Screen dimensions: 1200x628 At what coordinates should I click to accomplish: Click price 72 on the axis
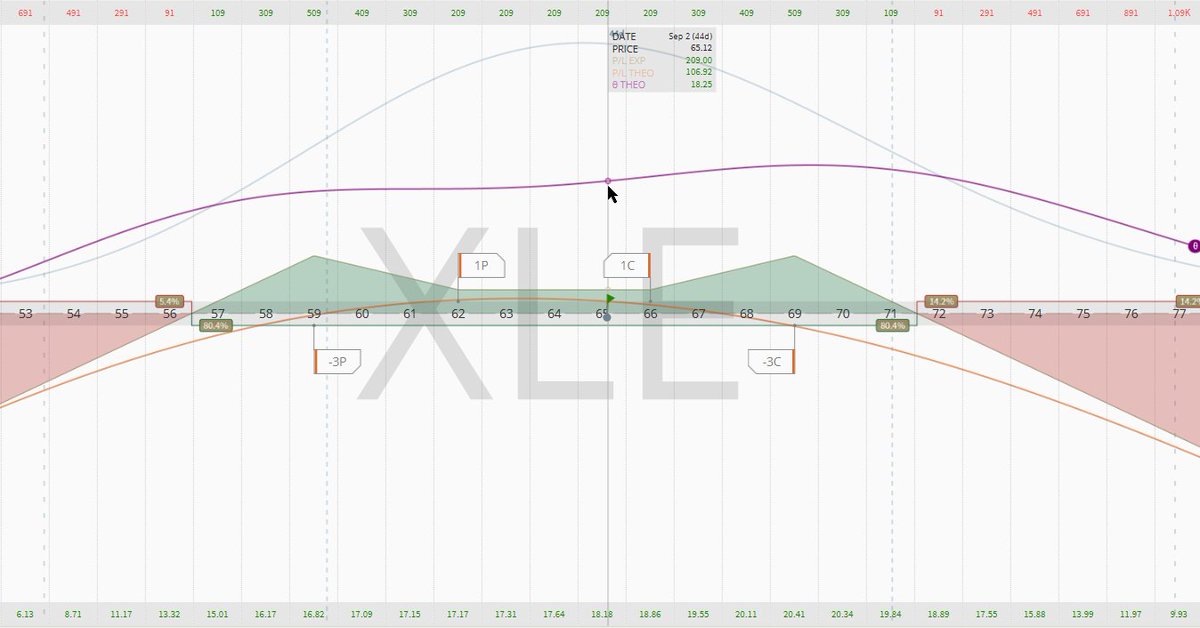tap(939, 314)
